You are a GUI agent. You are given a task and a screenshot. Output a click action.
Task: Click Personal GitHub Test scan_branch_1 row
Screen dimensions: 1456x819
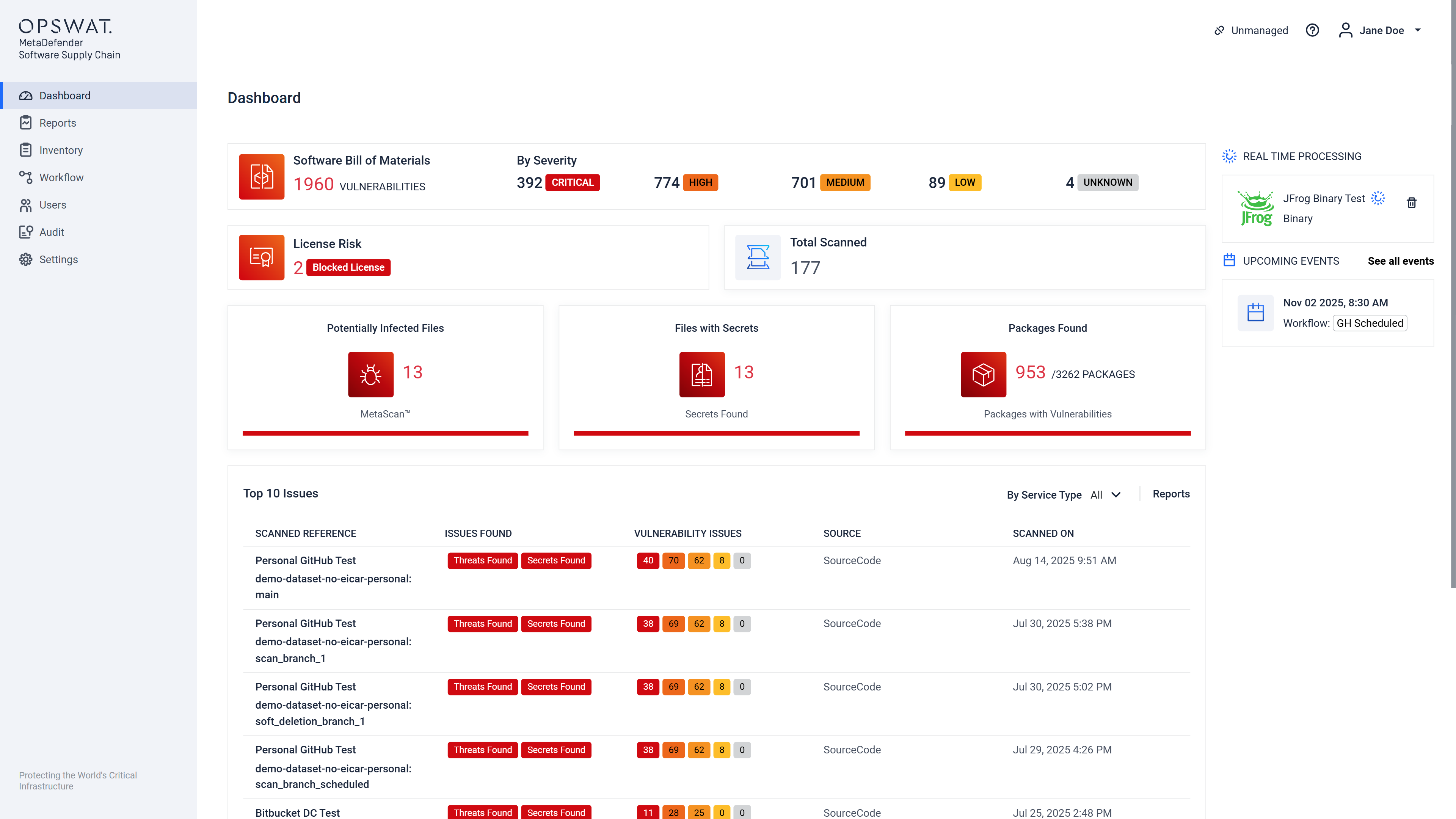[x=717, y=641]
